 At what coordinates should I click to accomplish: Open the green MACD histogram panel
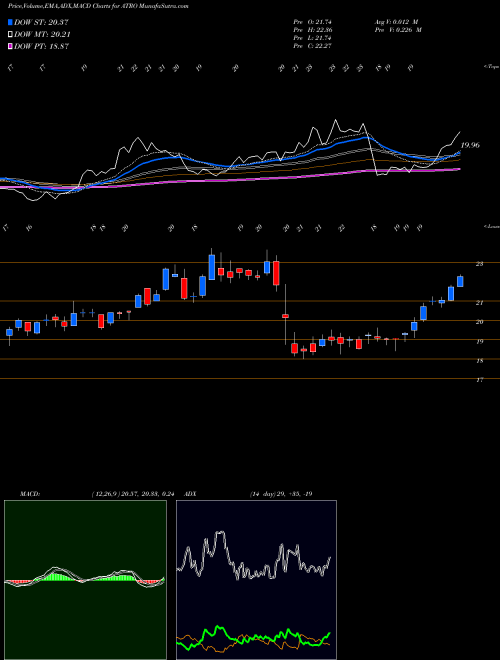pyautogui.click(x=85, y=580)
